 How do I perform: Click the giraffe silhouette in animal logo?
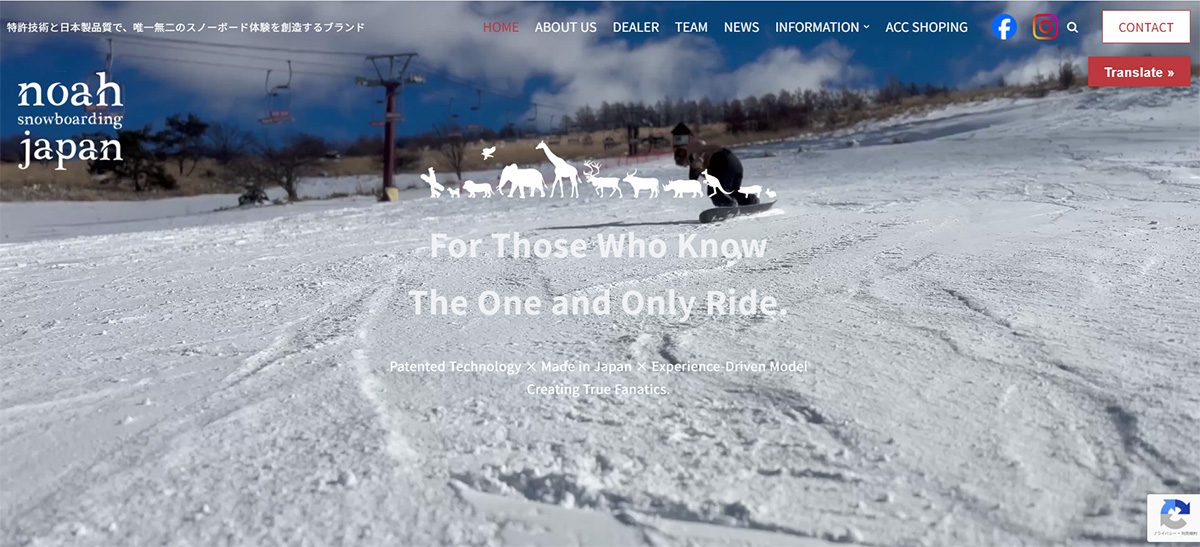coord(558,168)
